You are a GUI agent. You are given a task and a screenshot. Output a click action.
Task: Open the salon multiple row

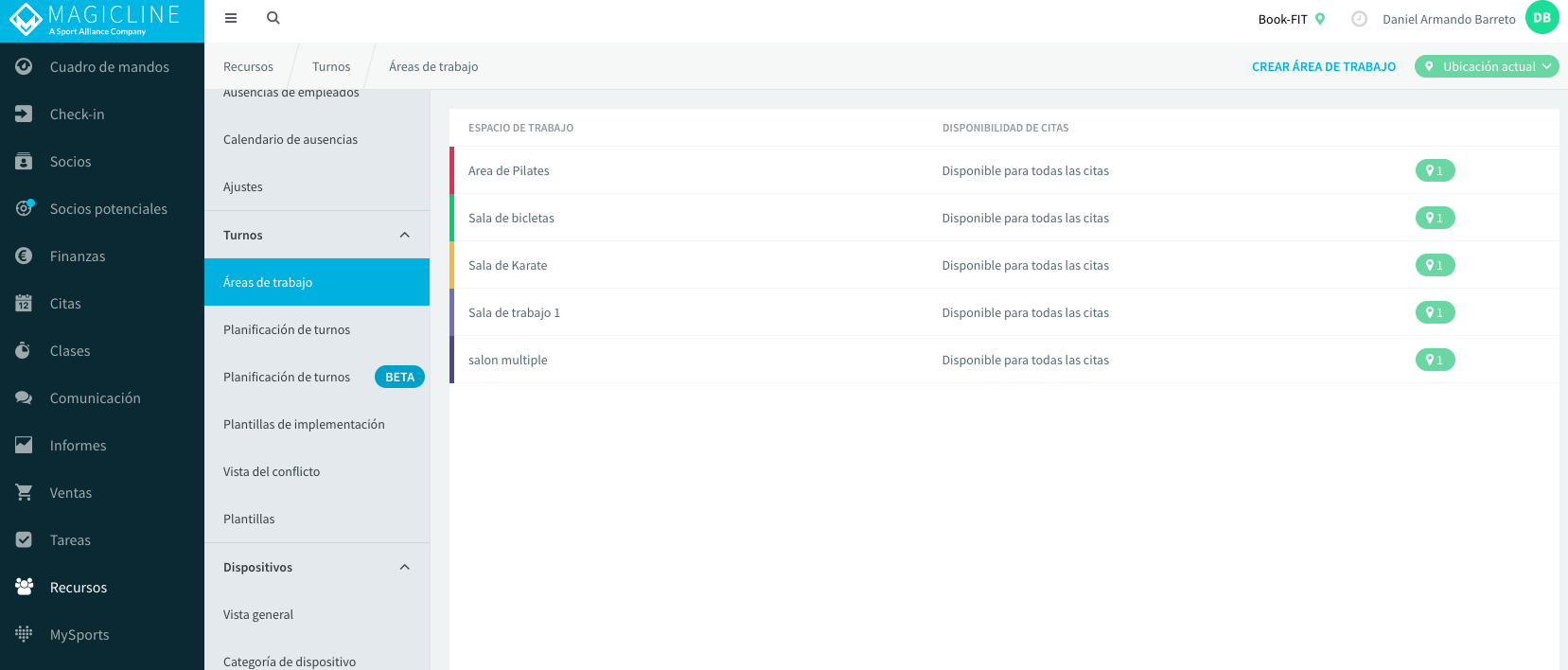click(x=1004, y=360)
